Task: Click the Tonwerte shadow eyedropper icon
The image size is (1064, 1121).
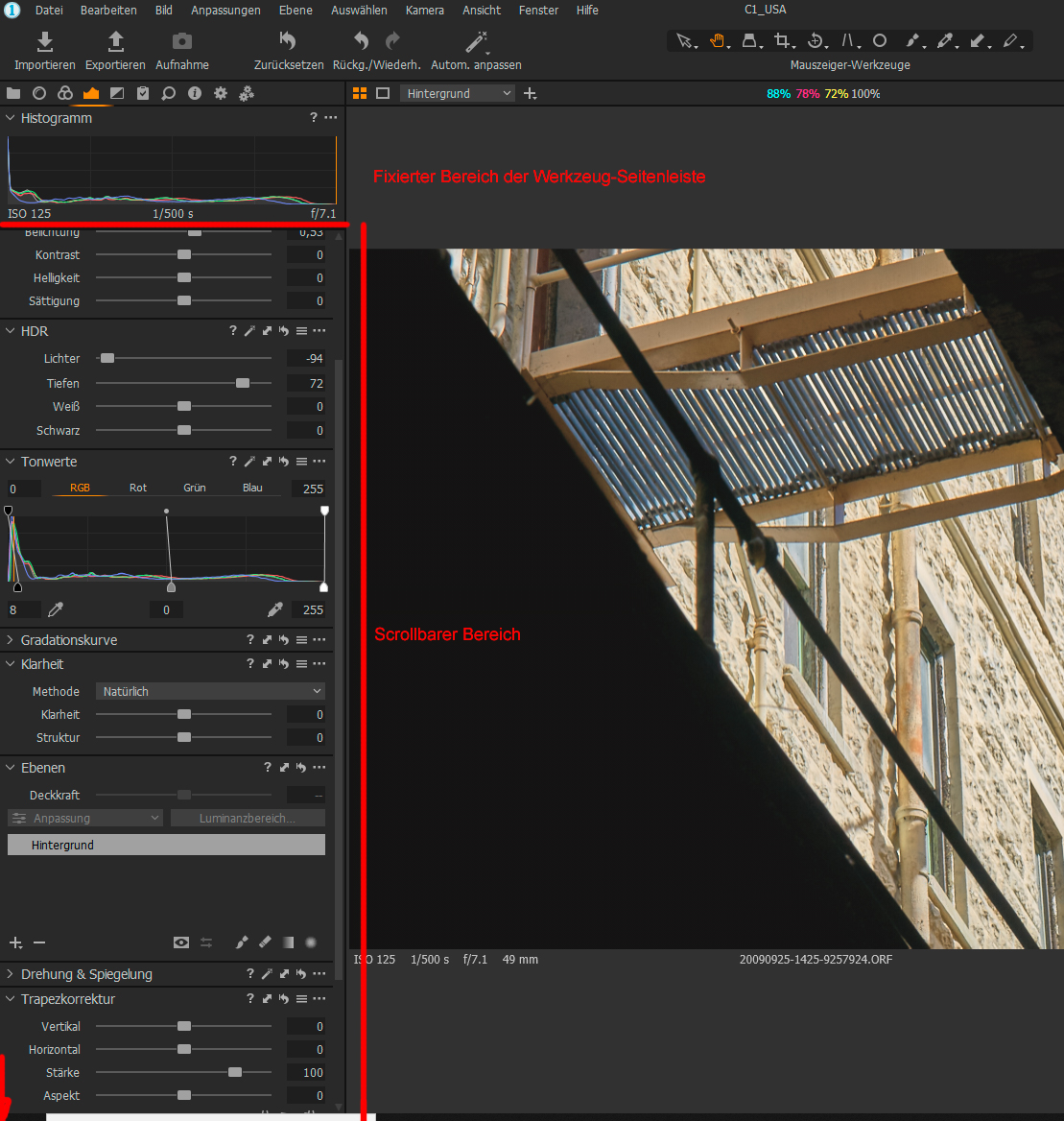Action: pos(55,609)
